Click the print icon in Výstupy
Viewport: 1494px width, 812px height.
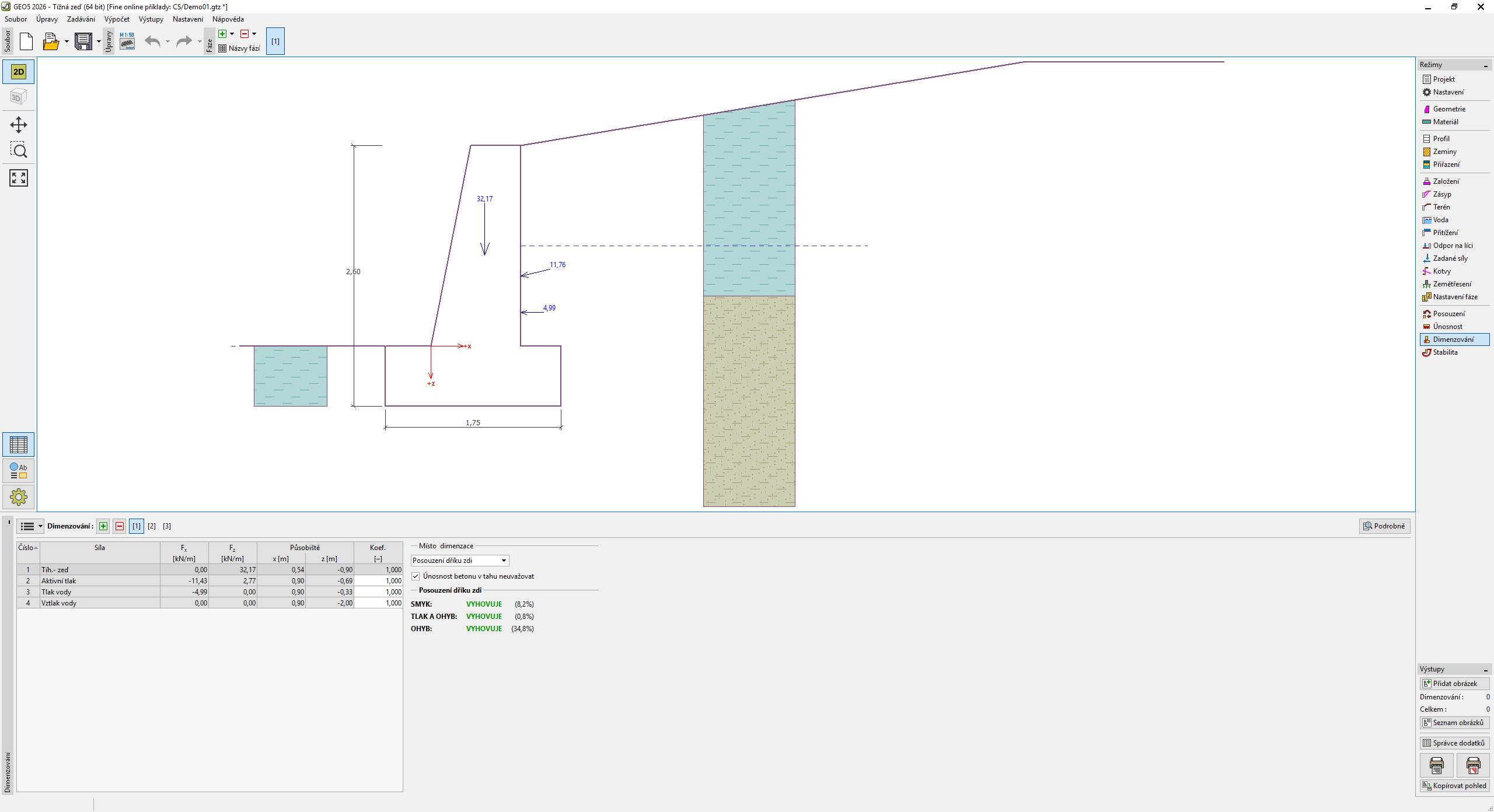pos(1436,765)
